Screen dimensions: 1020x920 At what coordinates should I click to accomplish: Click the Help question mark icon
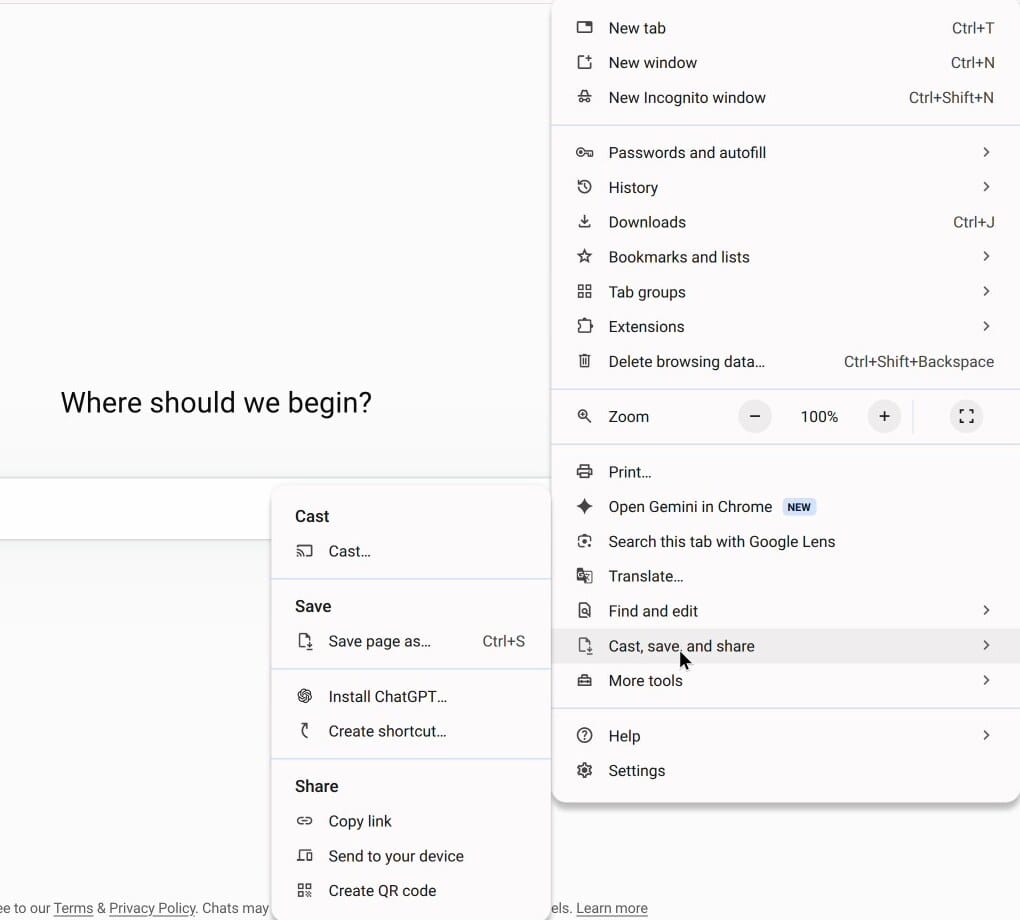[584, 735]
